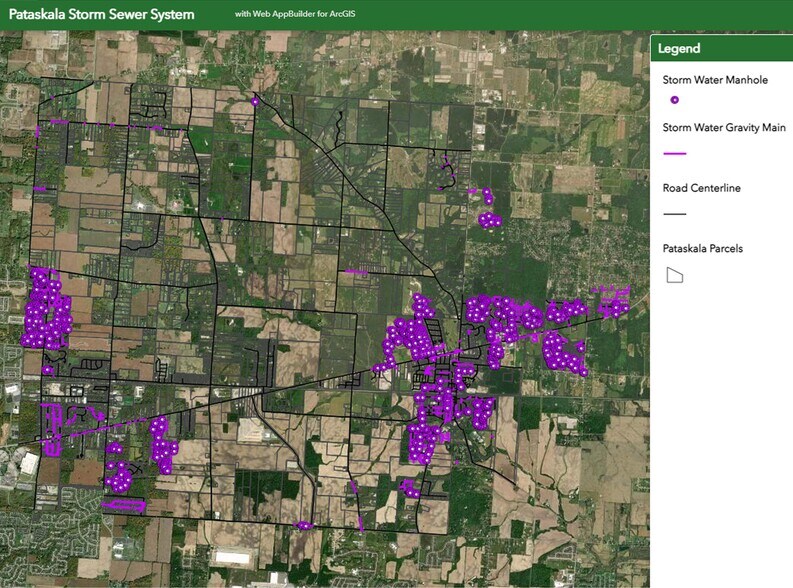Select the Storm Water Gravity Main label

point(724,128)
